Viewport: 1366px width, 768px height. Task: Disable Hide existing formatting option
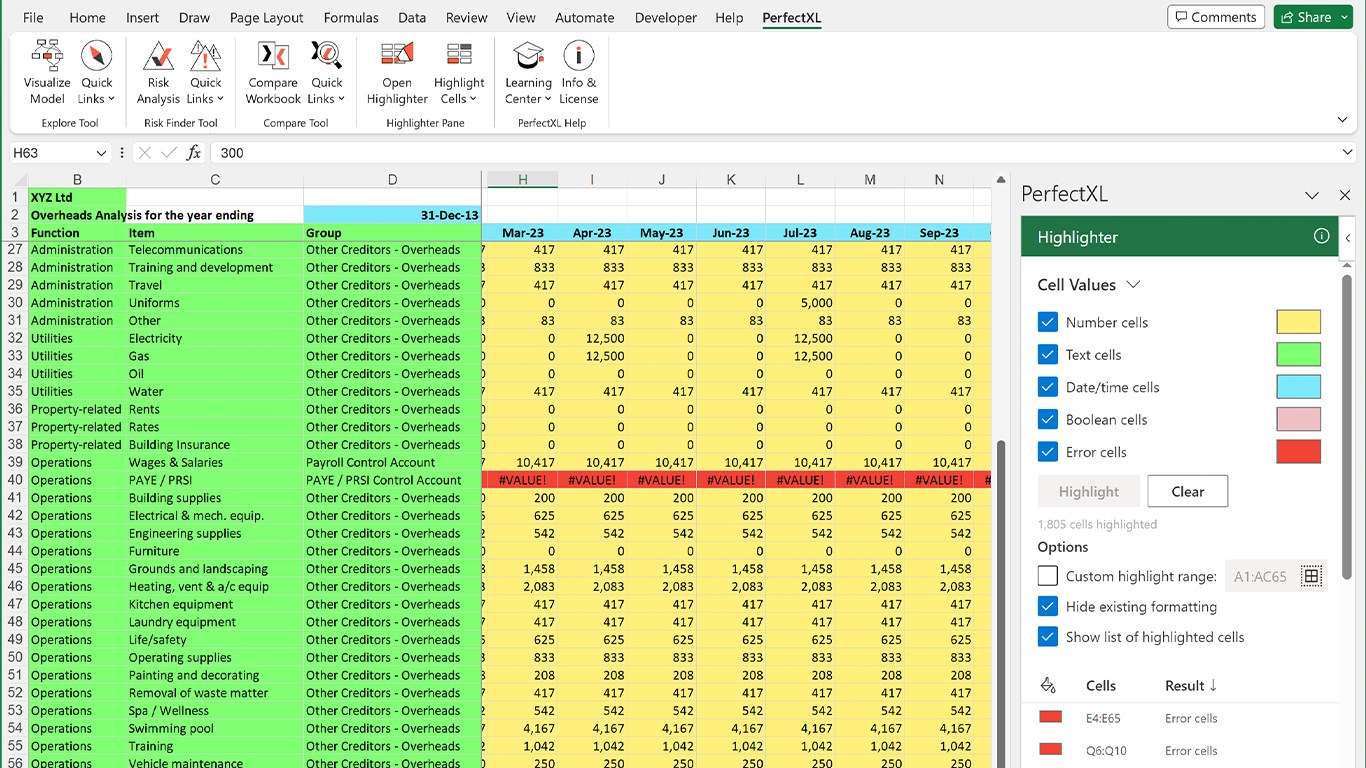click(x=1048, y=606)
